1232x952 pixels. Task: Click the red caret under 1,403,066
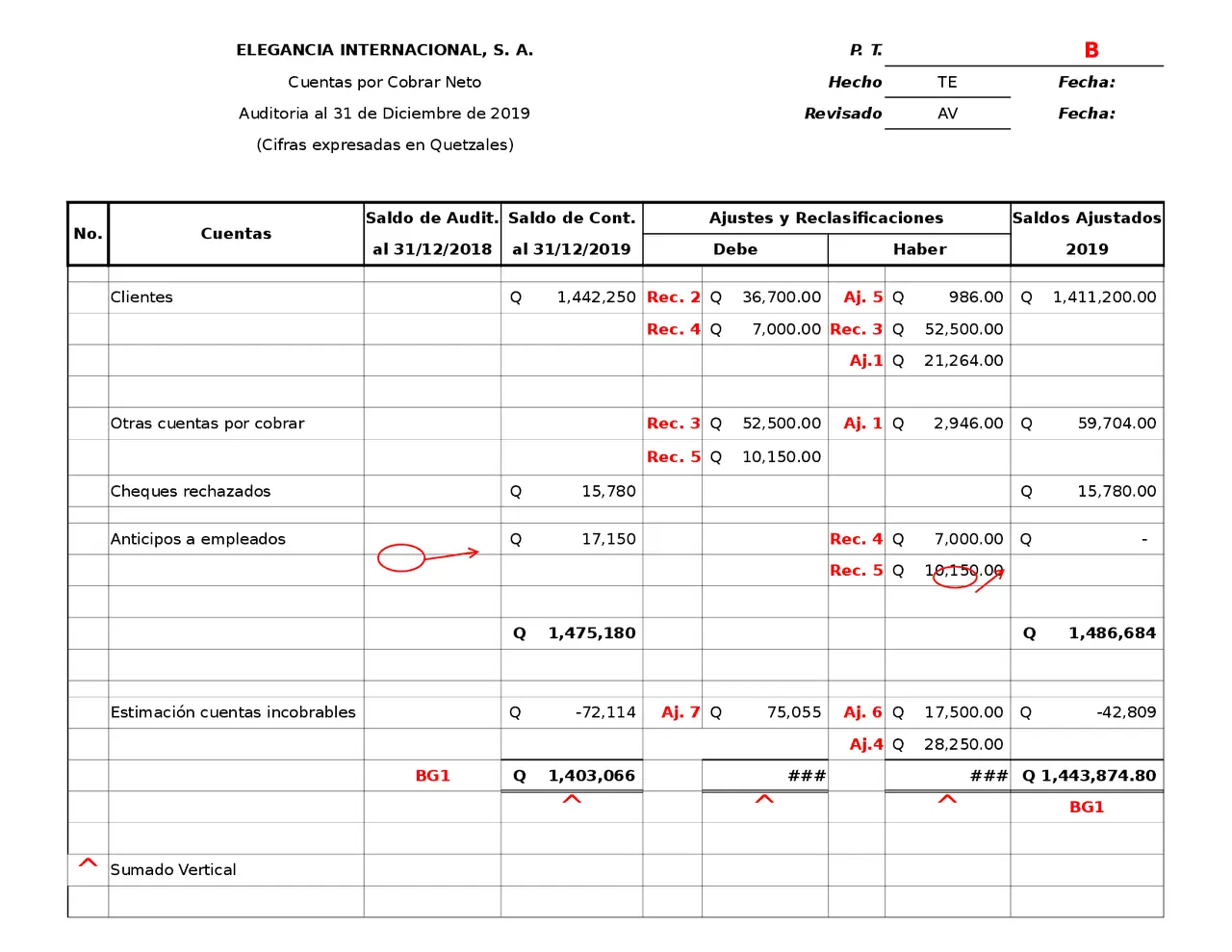click(x=572, y=799)
